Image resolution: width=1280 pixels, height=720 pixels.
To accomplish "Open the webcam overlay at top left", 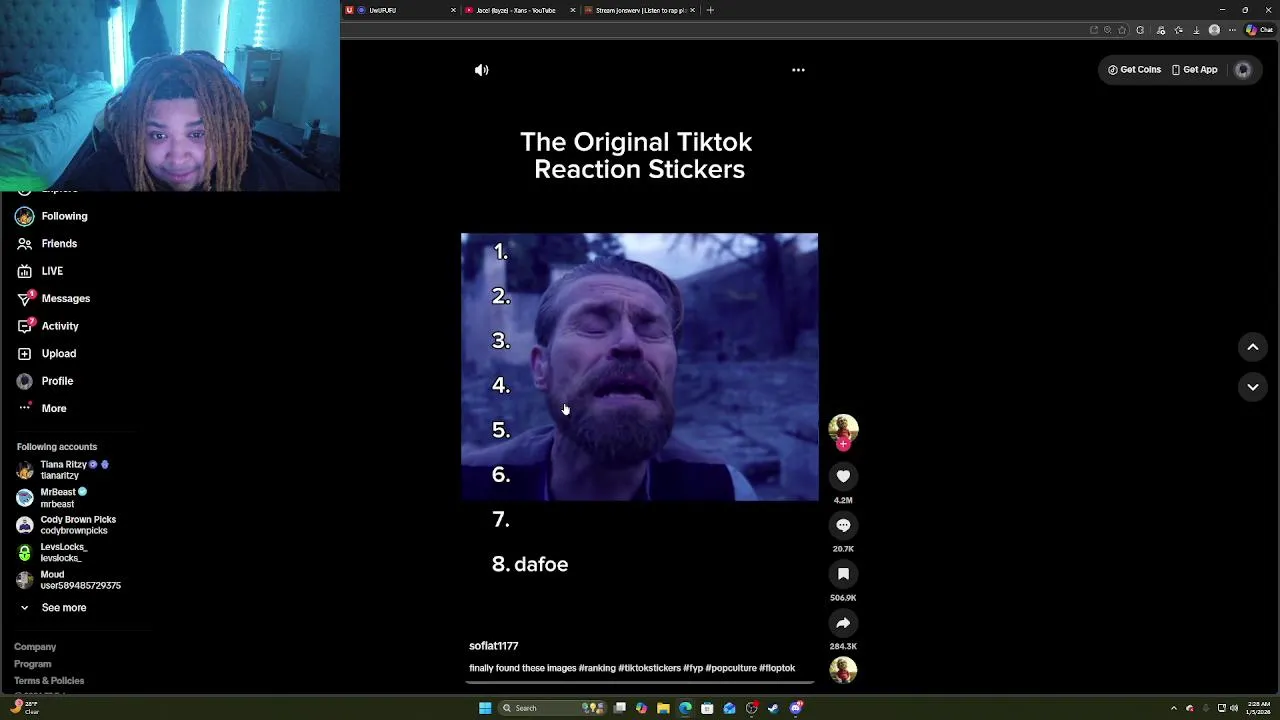I will pyautogui.click(x=170, y=95).
